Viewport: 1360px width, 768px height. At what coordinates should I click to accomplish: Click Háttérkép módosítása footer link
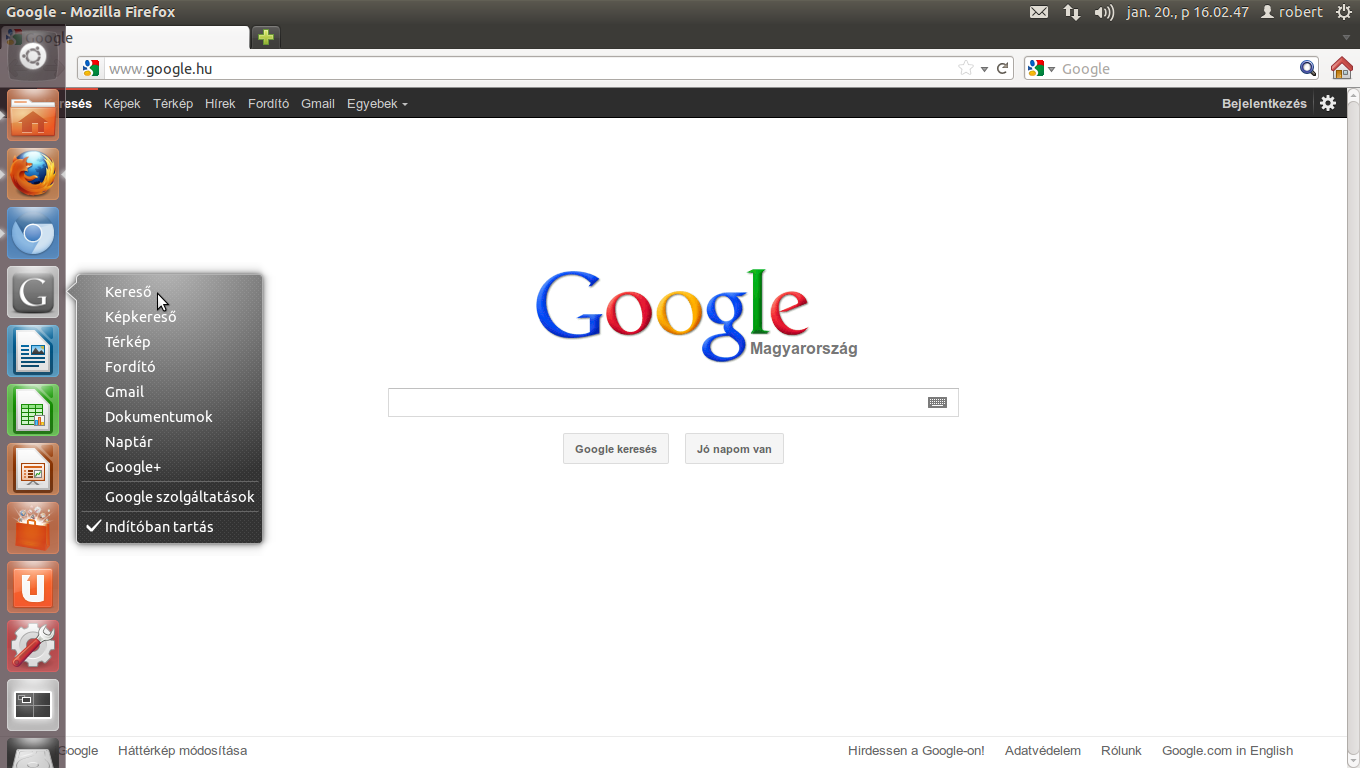(182, 751)
